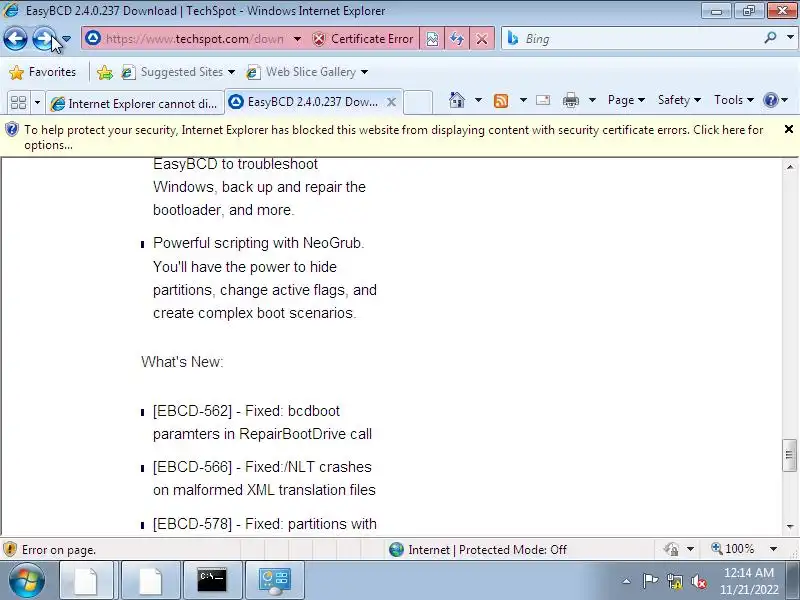This screenshot has width=800, height=600.
Task: Open a new blank tab
Action: click(x=418, y=103)
